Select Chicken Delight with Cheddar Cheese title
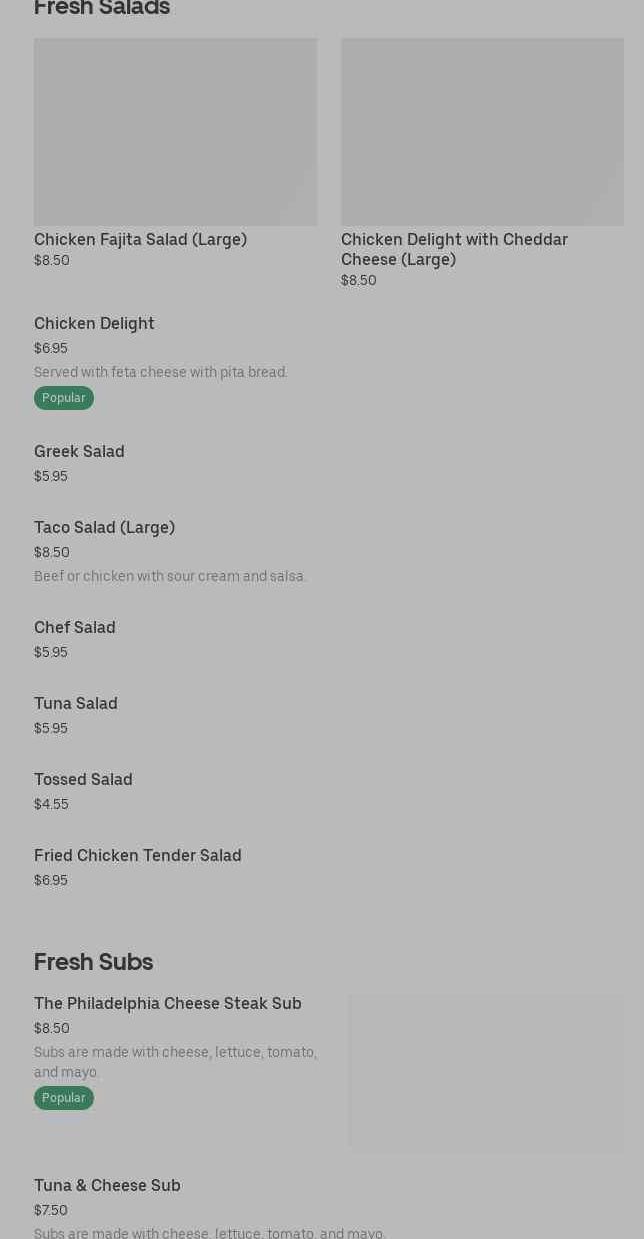 pos(454,249)
